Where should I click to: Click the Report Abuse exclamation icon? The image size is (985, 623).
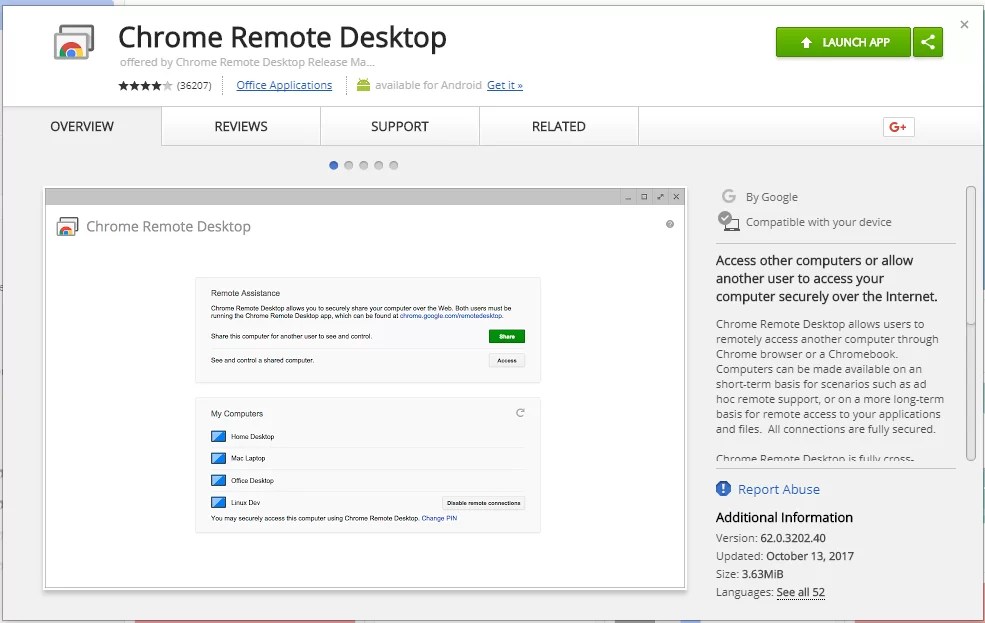pyautogui.click(x=723, y=489)
